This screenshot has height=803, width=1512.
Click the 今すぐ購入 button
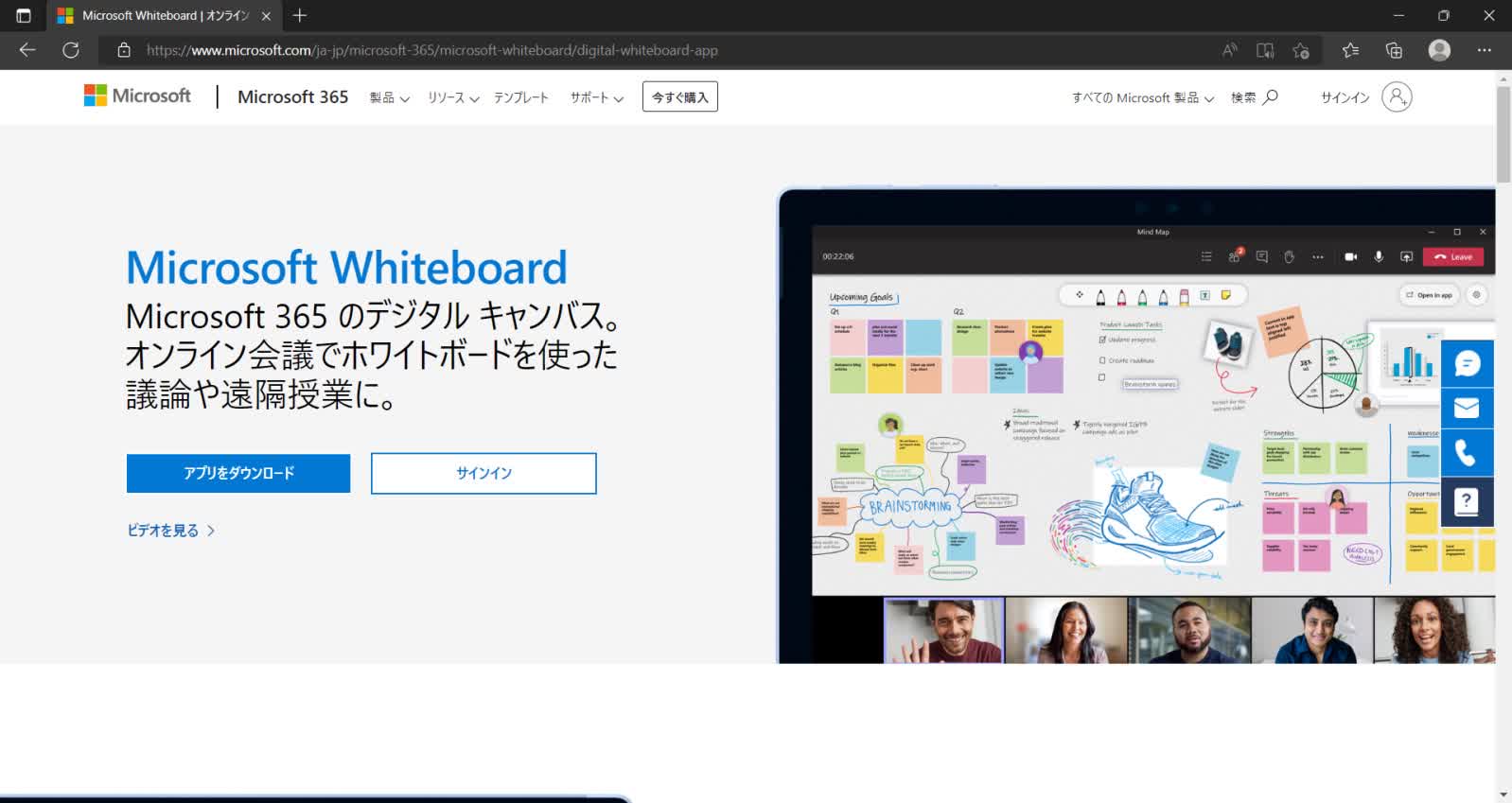pyautogui.click(x=679, y=96)
